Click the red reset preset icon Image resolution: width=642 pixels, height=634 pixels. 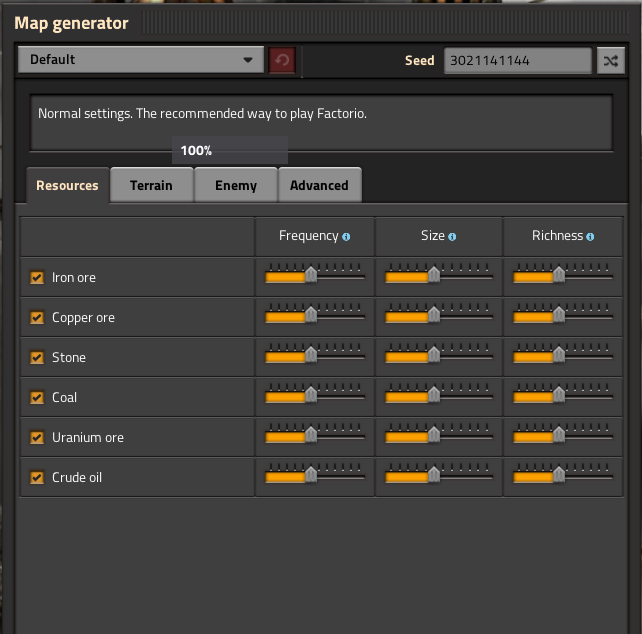pyautogui.click(x=282, y=60)
